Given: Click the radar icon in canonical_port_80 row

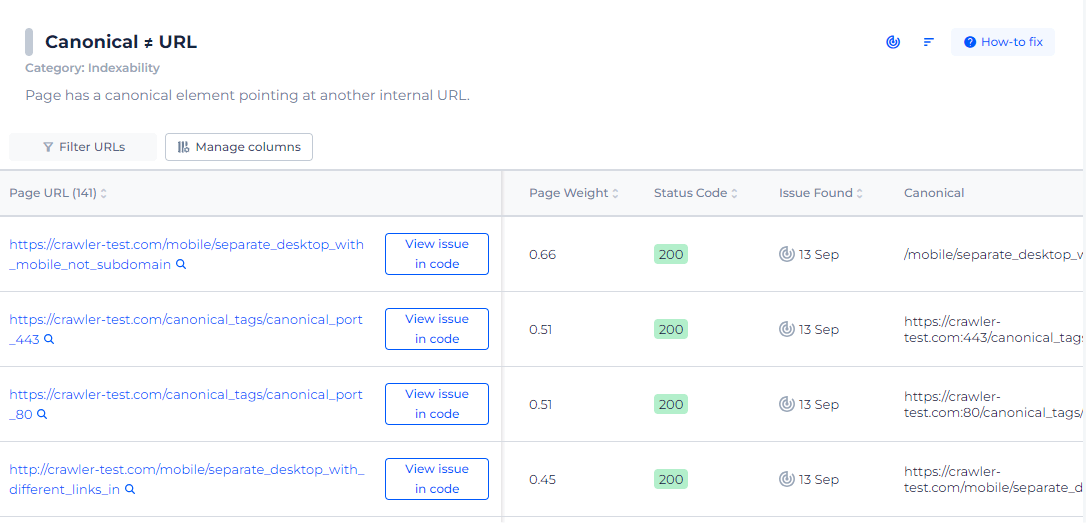Looking at the screenshot, I should point(786,404).
